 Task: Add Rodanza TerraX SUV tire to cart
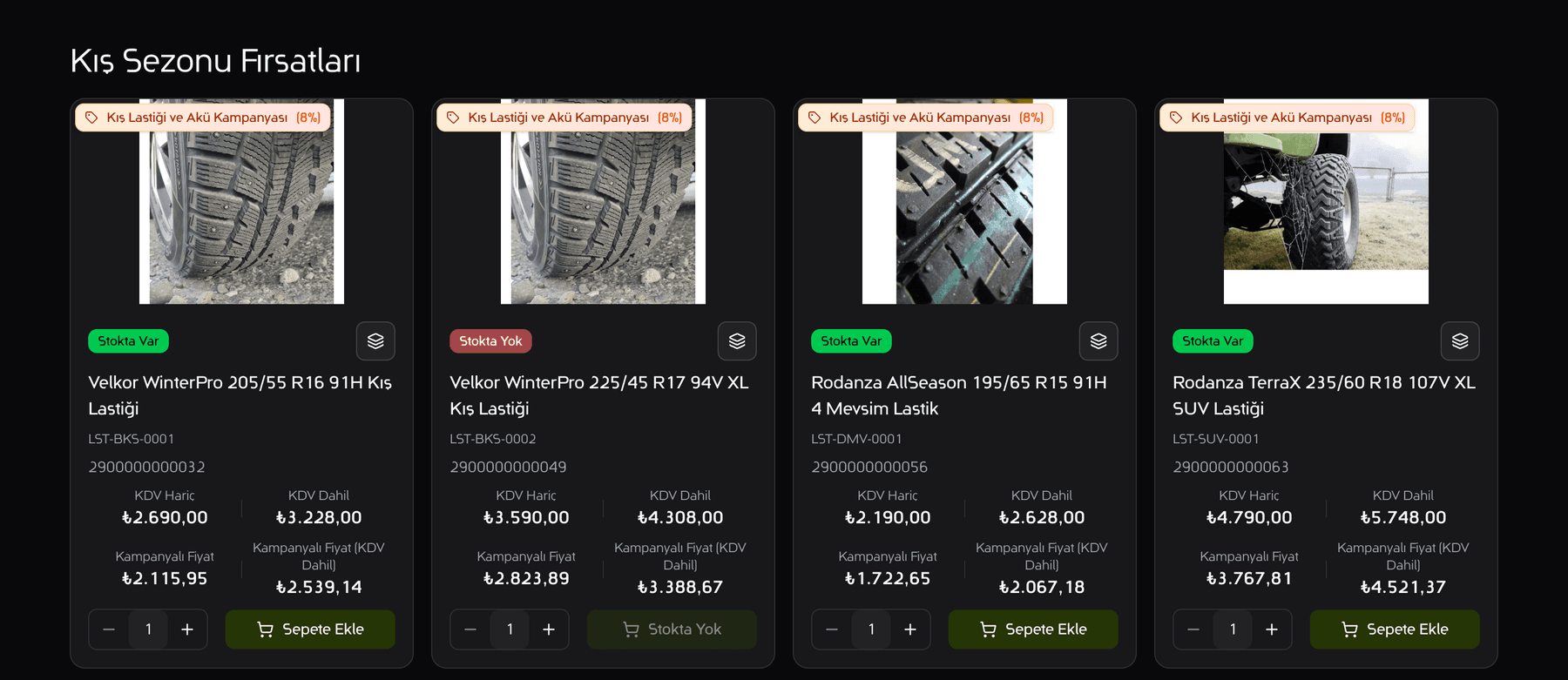point(1395,630)
